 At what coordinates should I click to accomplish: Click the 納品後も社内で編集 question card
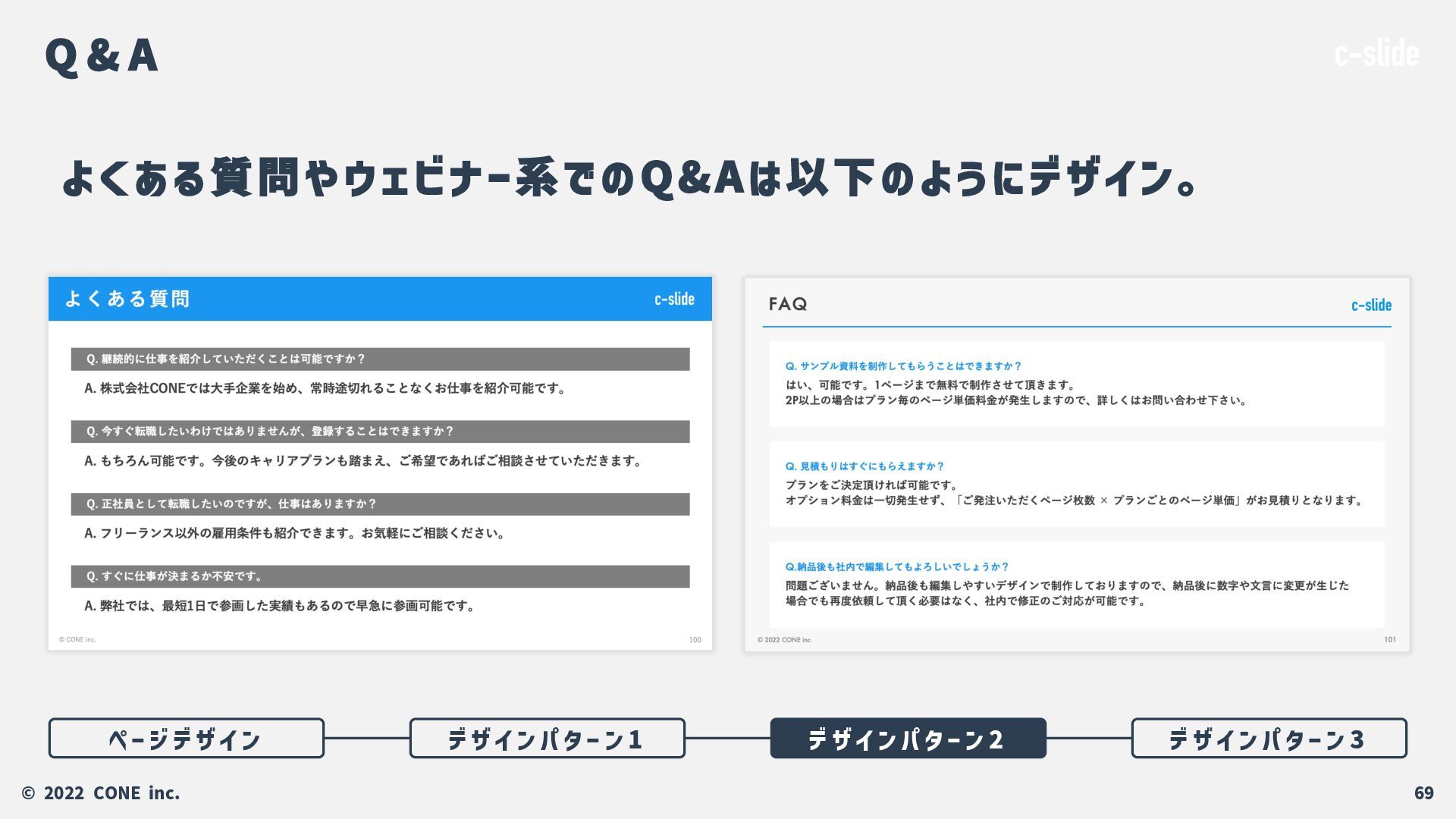[1076, 584]
